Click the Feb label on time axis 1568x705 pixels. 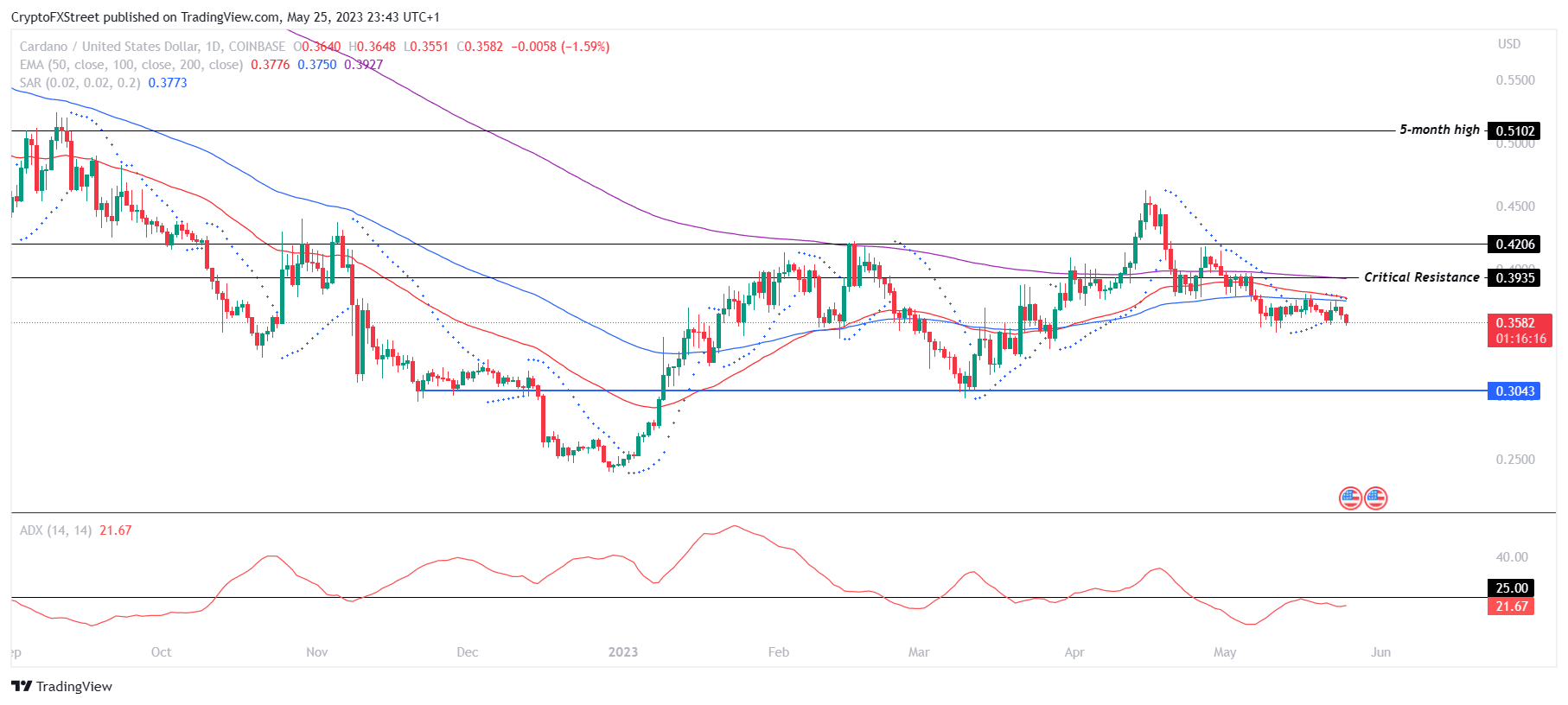coord(778,652)
